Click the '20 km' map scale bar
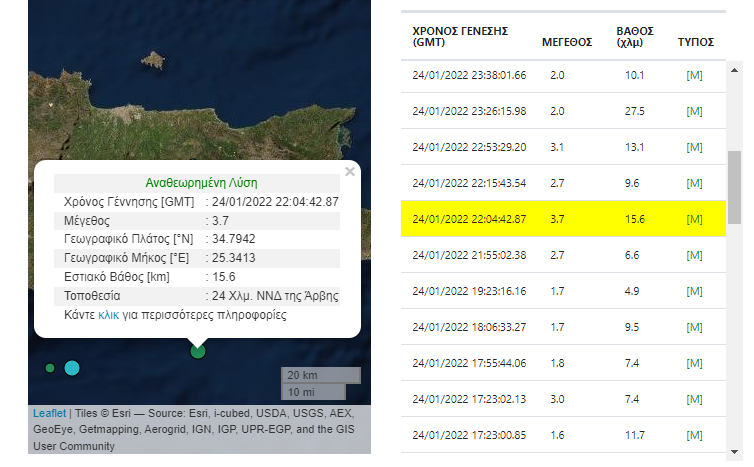The height and width of the screenshot is (467, 754). coord(321,375)
